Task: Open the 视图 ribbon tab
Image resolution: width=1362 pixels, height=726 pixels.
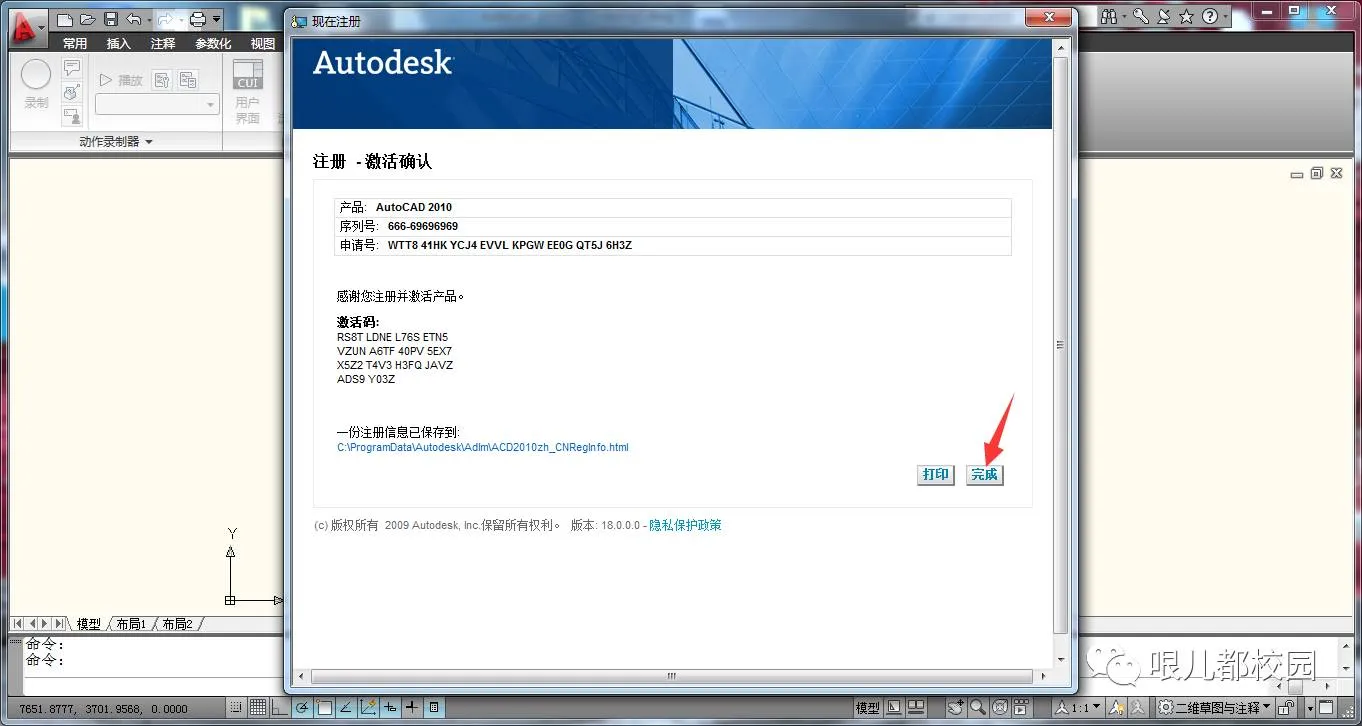Action: (x=263, y=43)
